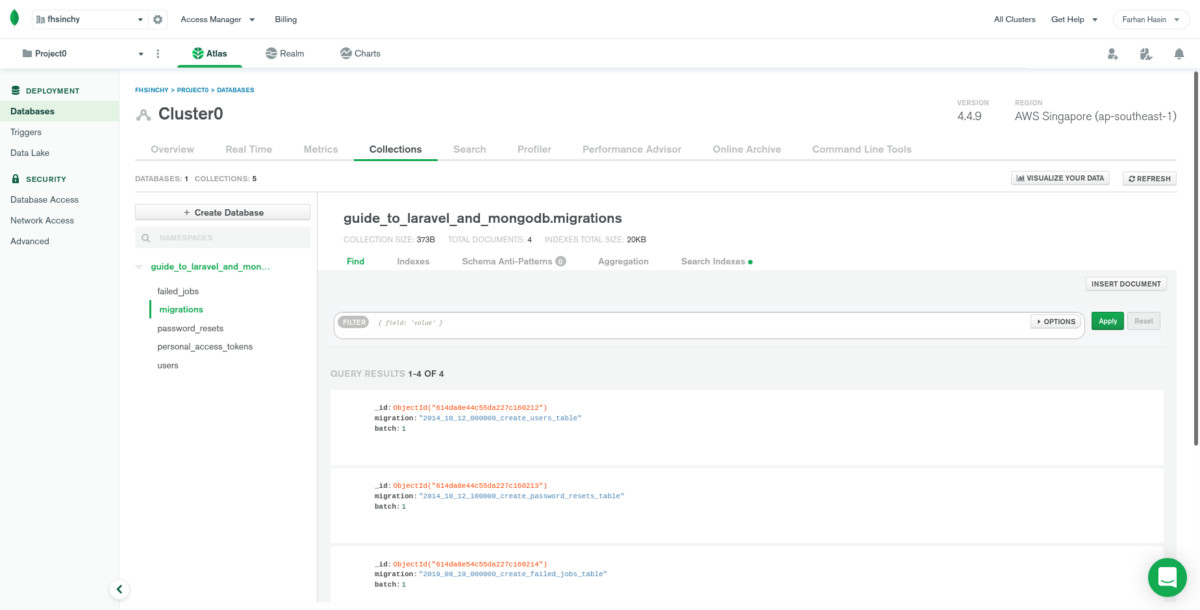
Task: Select the password_resets collection
Action: [190, 328]
